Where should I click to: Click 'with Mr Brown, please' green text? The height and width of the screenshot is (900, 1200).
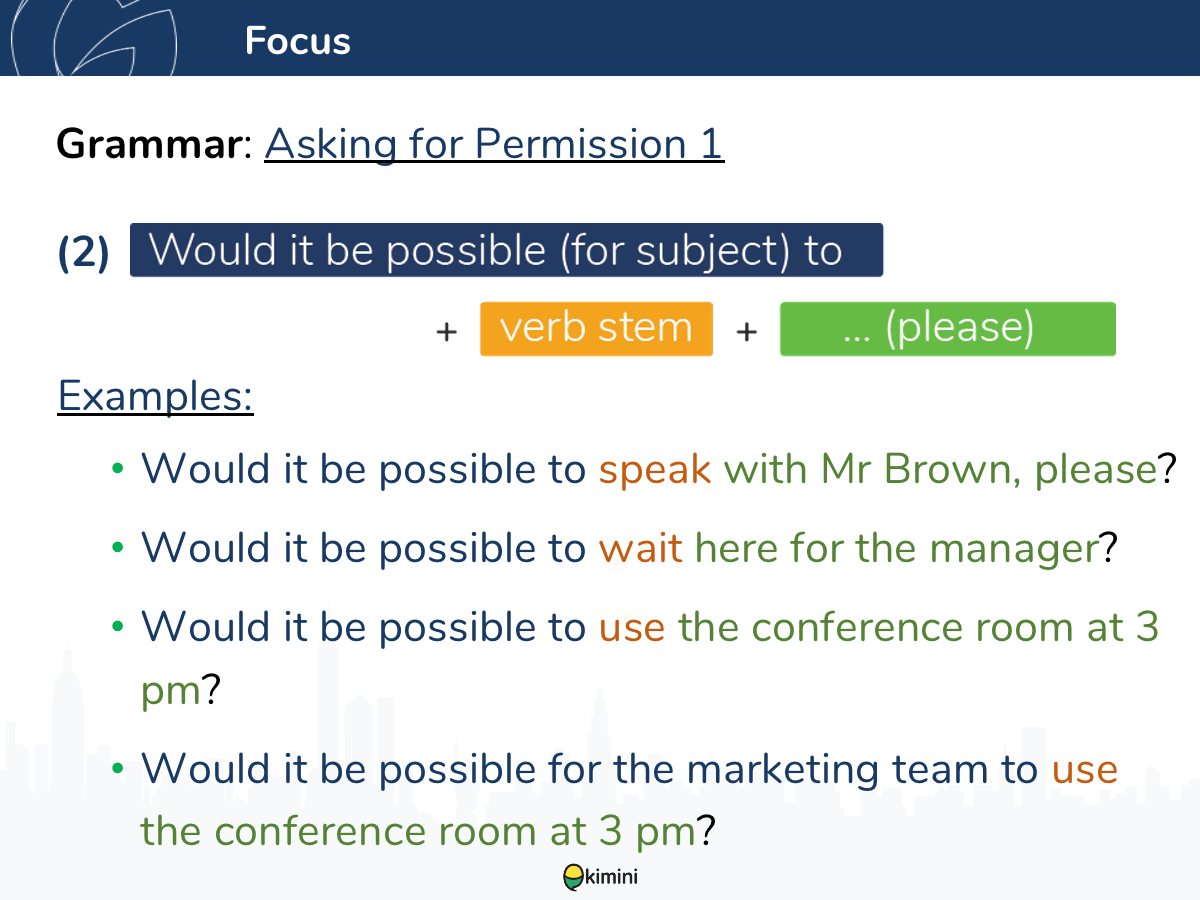[940, 470]
